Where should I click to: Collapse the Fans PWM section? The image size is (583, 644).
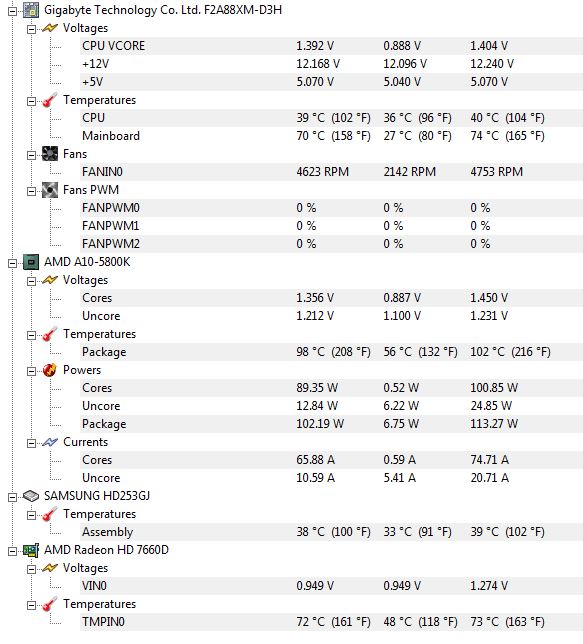coord(31,191)
